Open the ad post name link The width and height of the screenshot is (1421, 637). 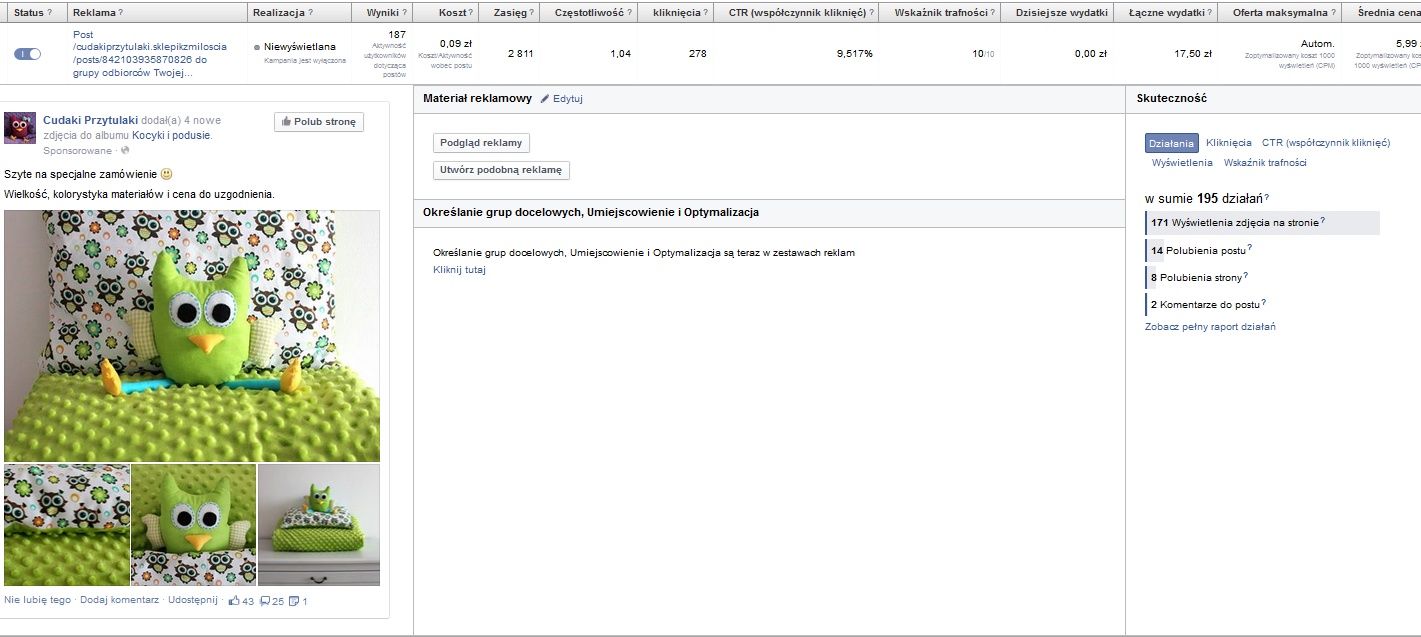[150, 53]
